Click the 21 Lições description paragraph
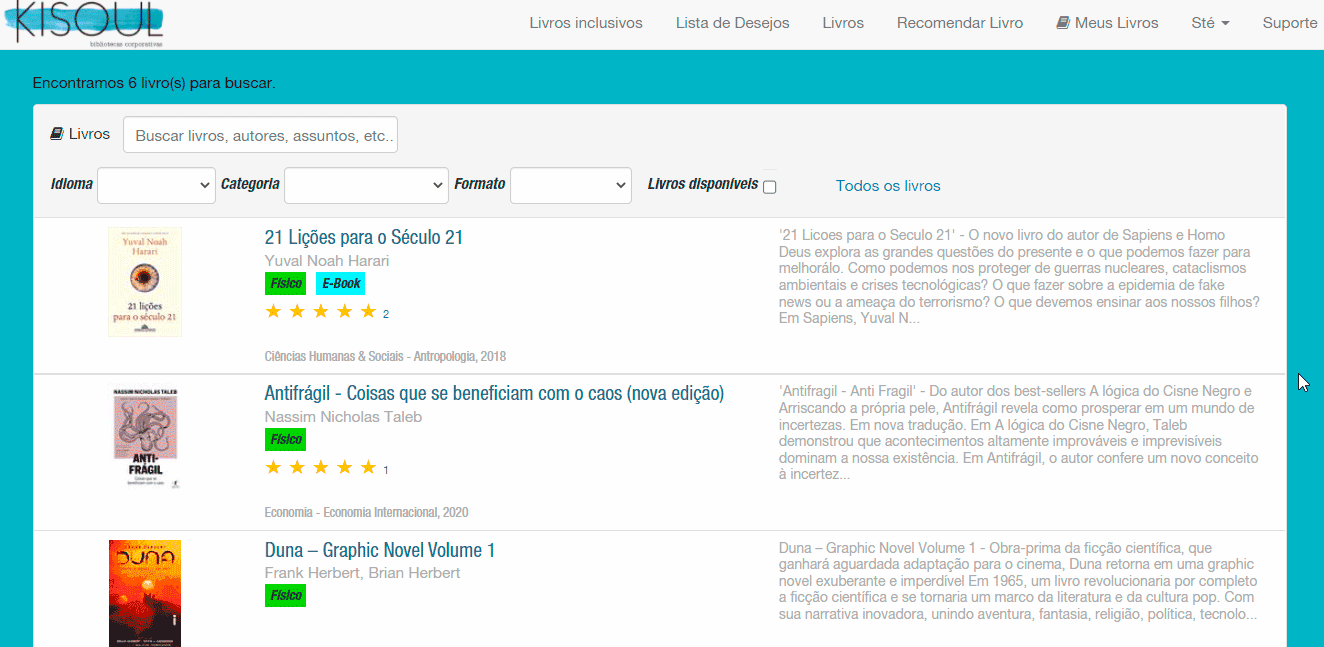The width and height of the screenshot is (1324, 647). [1018, 277]
